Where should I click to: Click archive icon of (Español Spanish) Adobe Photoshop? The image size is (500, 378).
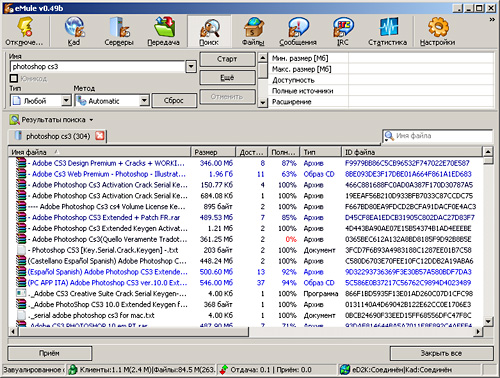(x=21, y=272)
